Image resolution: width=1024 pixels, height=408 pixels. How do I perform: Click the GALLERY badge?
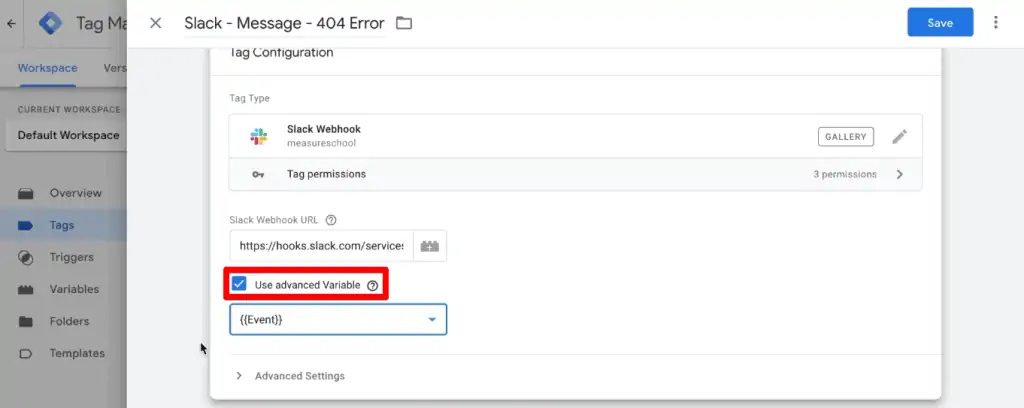point(845,136)
